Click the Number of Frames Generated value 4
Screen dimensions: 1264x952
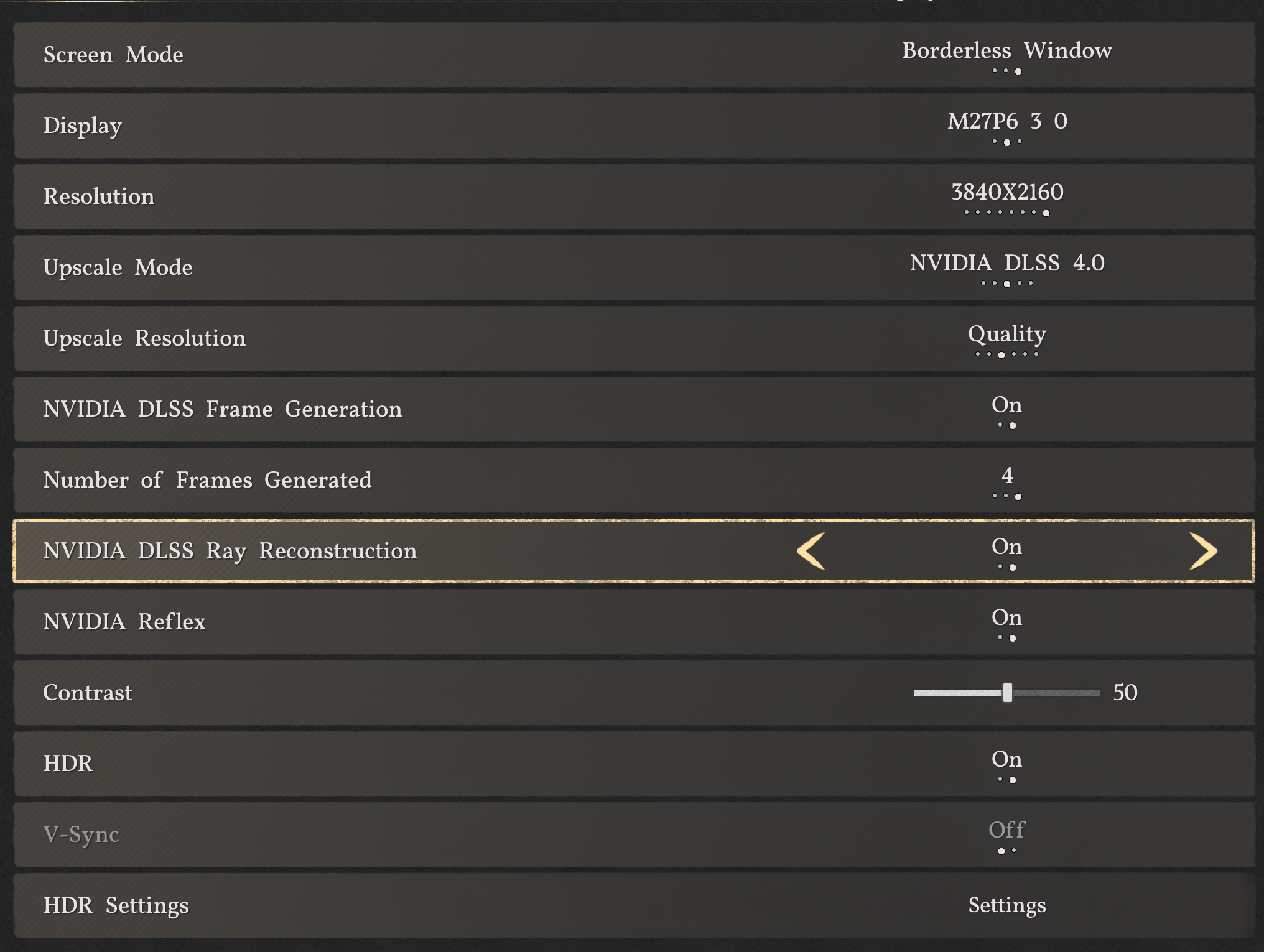1007,476
